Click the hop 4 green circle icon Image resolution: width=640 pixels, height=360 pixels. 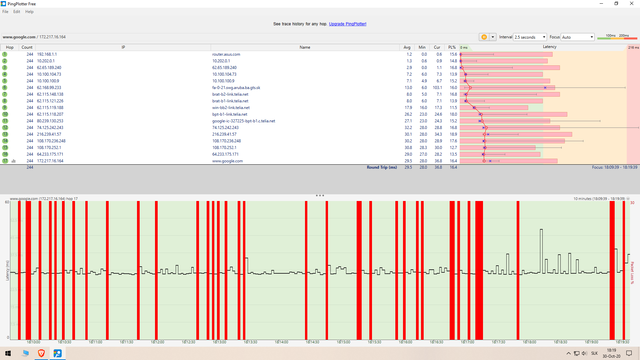(5, 74)
